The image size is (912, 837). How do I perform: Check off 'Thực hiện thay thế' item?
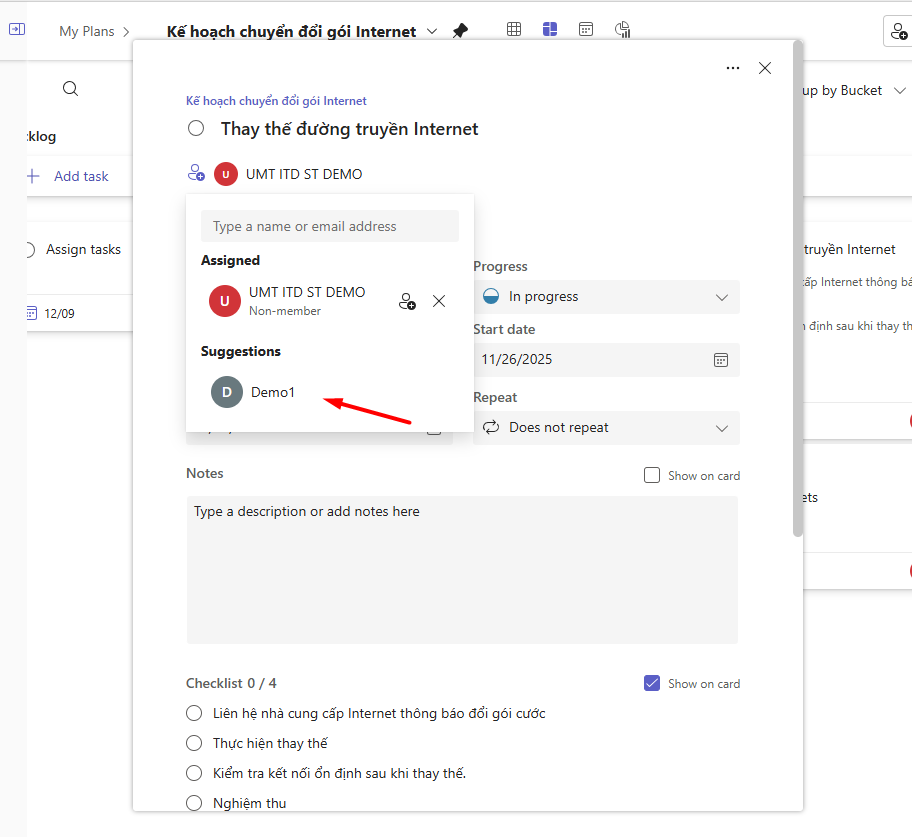pos(194,743)
